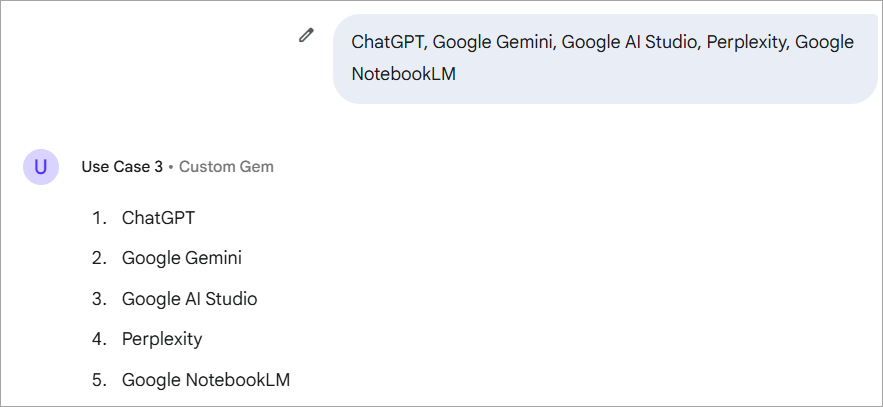883x407 pixels.
Task: Click Perplexity text in the prompt bubble
Action: tap(746, 42)
